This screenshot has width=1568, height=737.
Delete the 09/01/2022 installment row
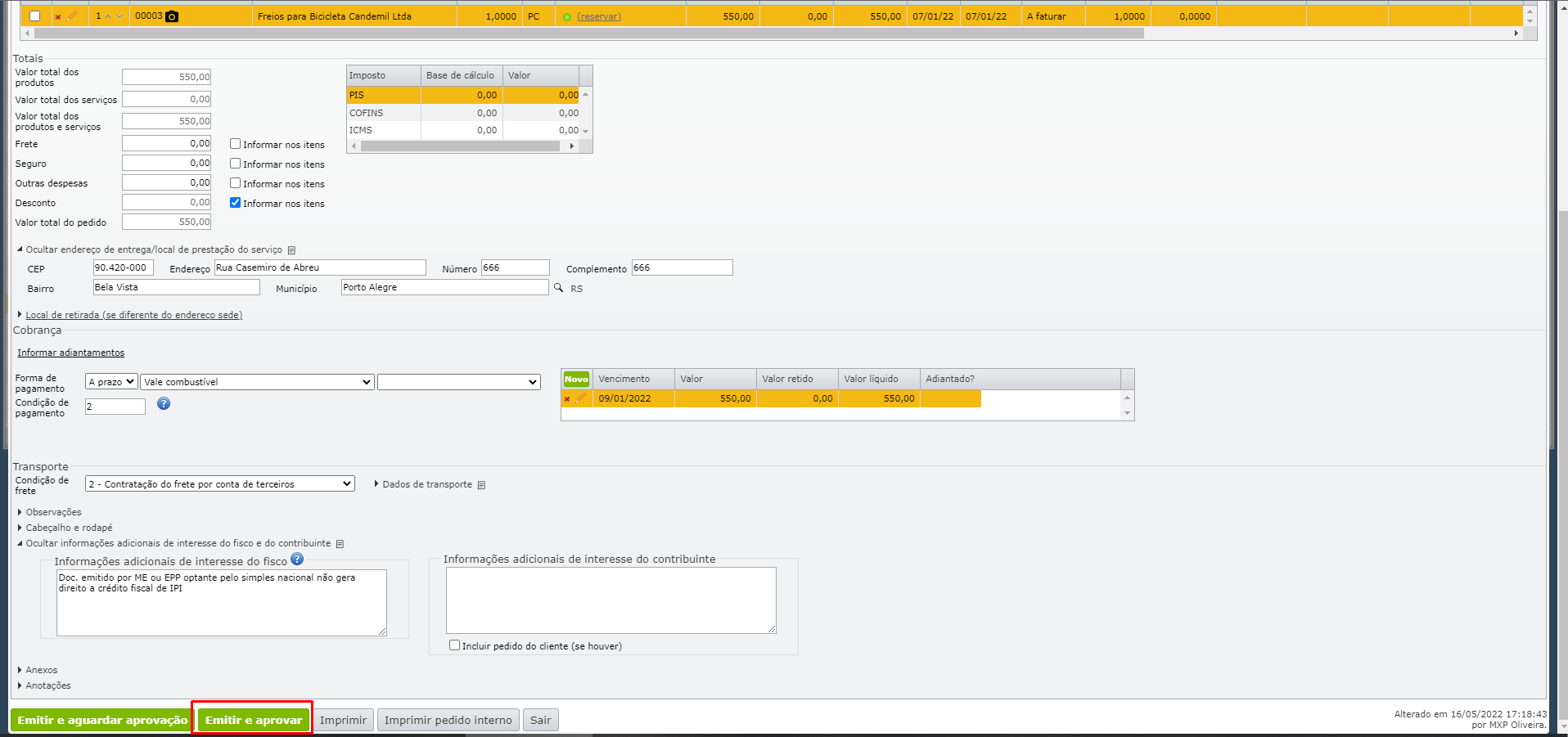566,399
